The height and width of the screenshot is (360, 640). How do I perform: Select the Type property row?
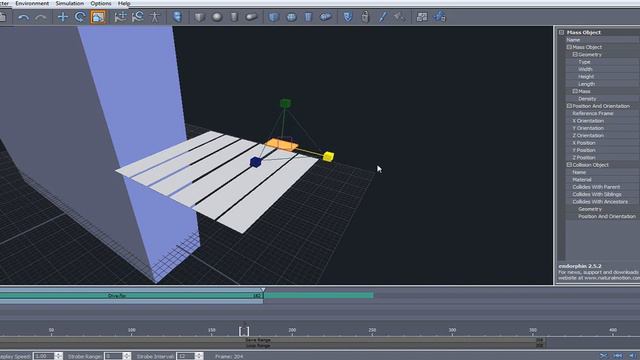click(x=602, y=62)
